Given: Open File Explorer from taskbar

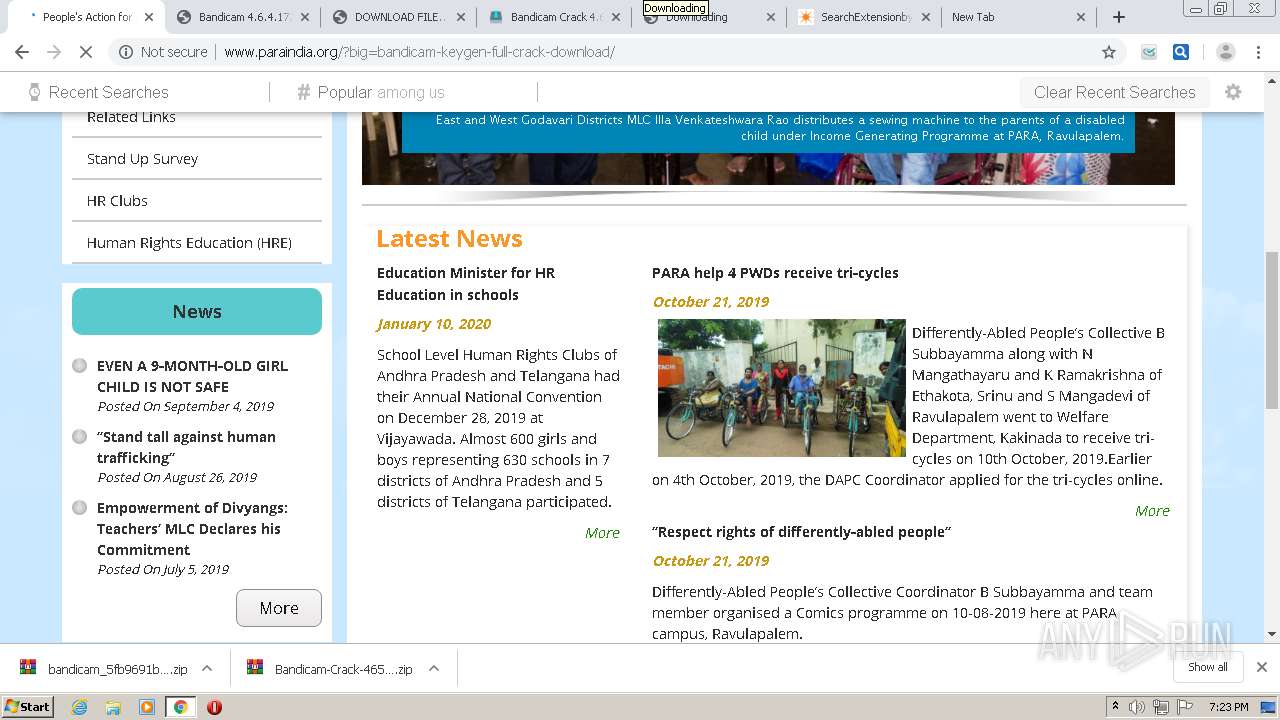Looking at the screenshot, I should [113, 707].
